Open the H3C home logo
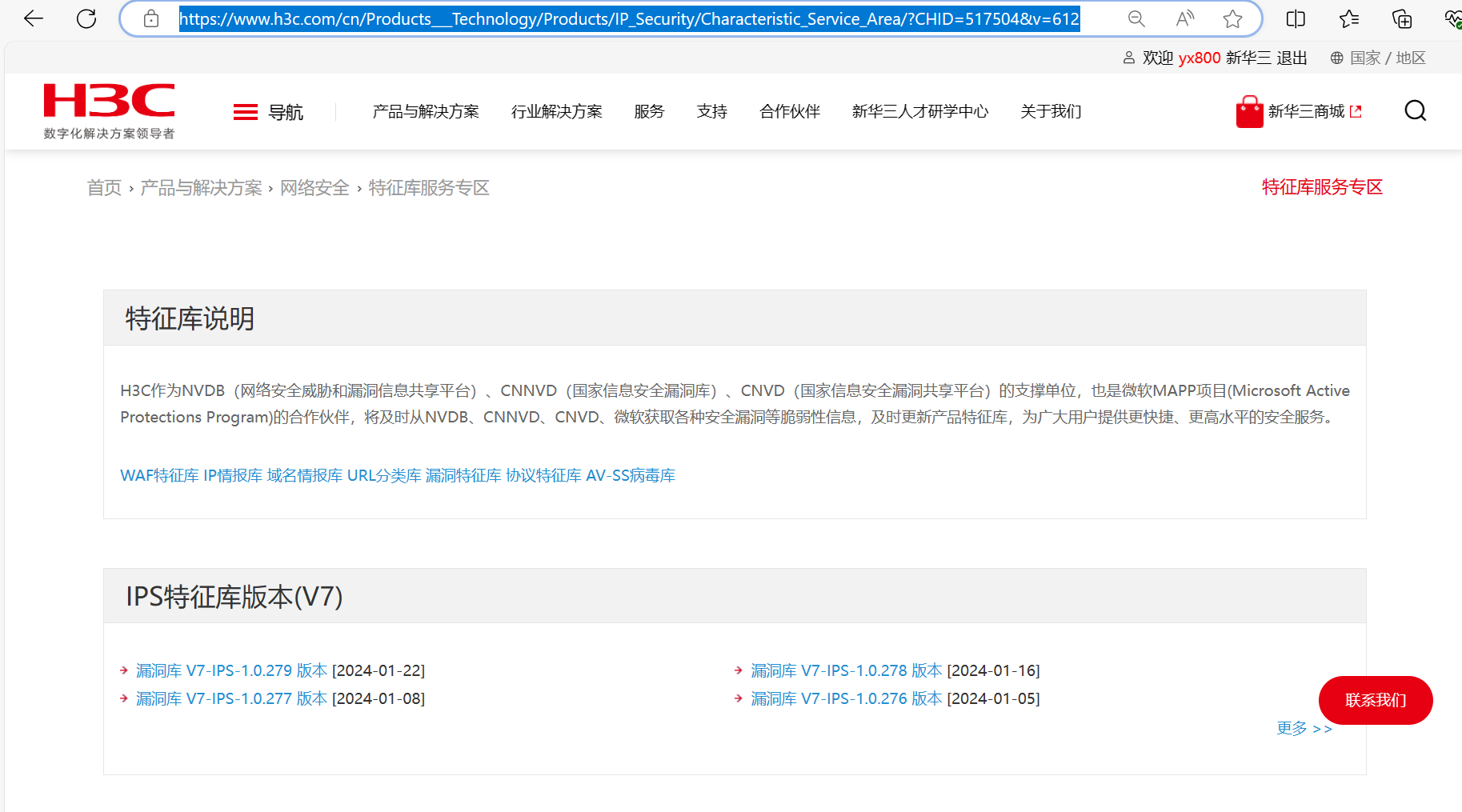1462x812 pixels. pos(109,101)
